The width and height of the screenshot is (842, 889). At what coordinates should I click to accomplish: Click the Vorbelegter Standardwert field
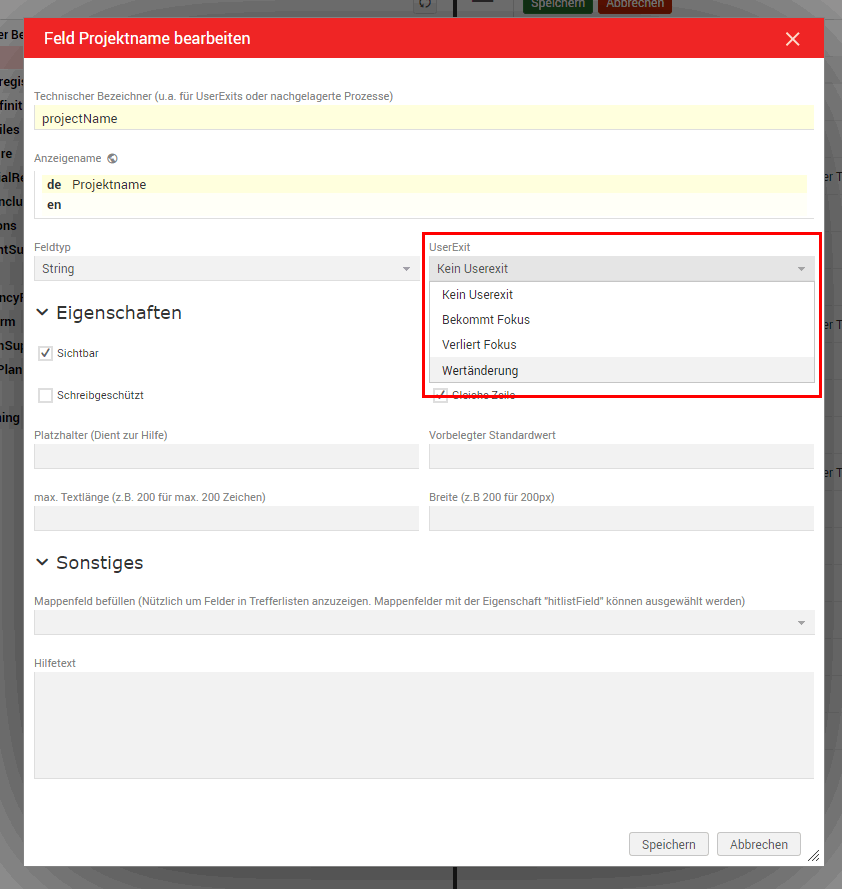pos(621,456)
